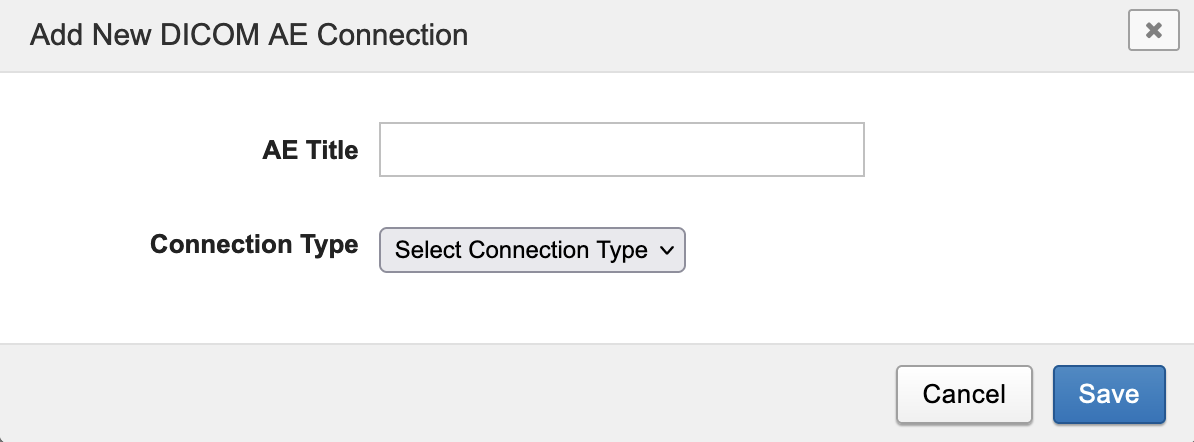
Task: Click the X icon in dialog header
Action: coord(1153,31)
